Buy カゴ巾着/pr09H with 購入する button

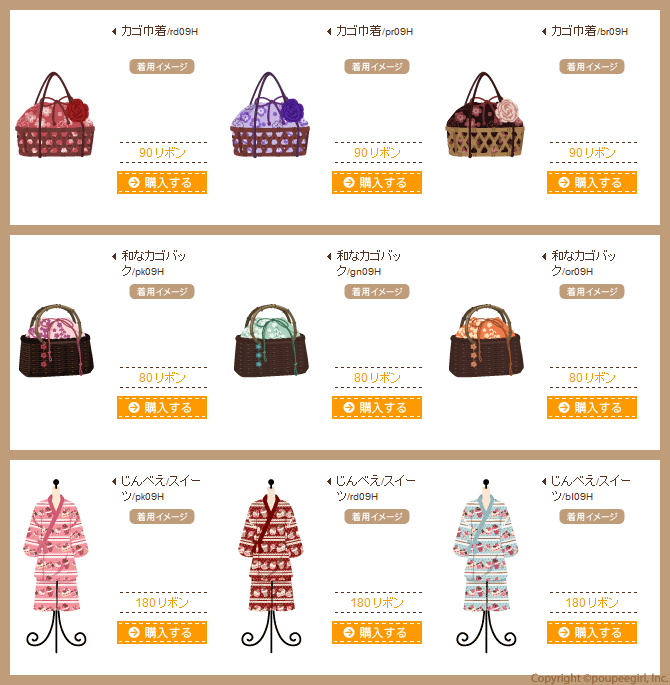[376, 182]
